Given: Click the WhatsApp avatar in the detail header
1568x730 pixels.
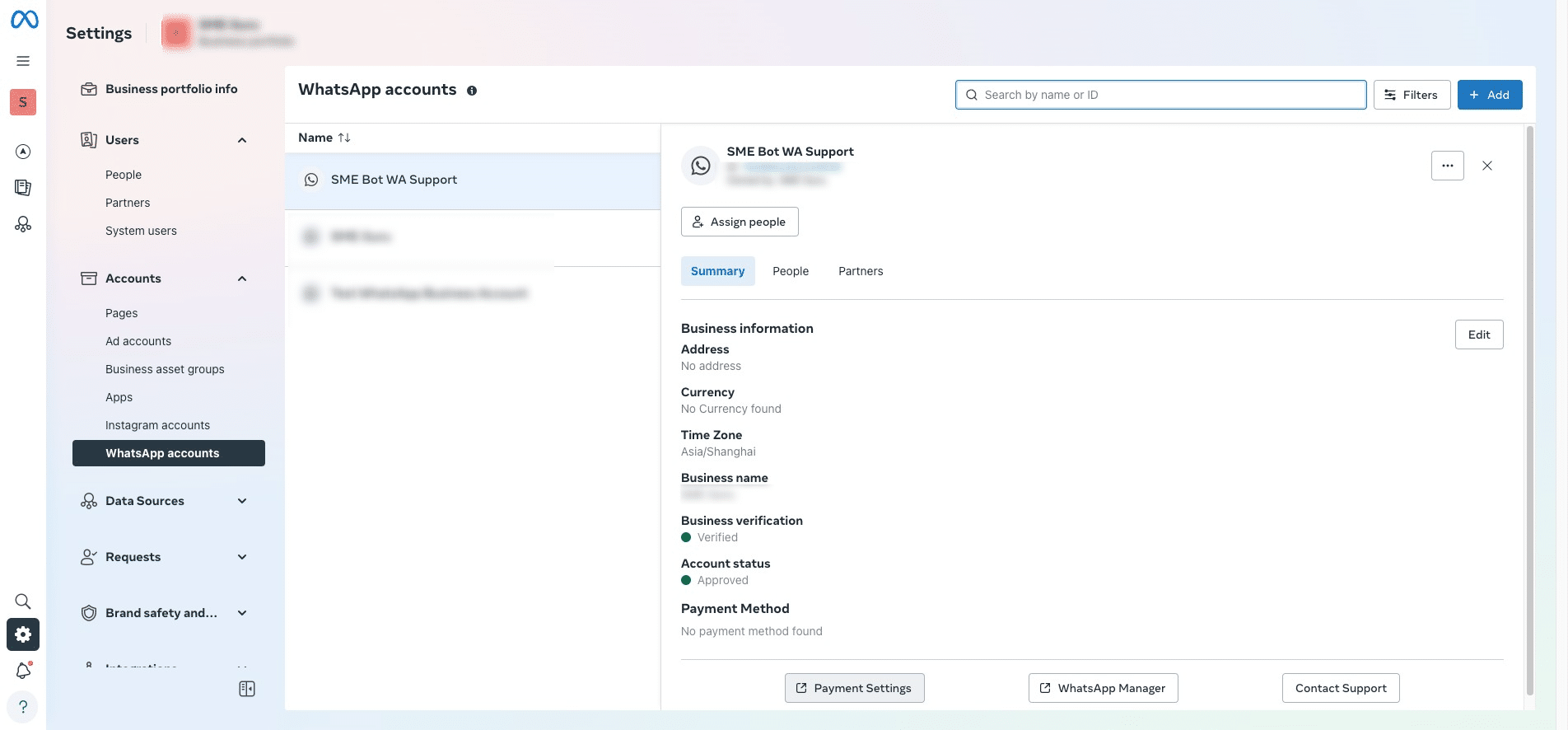Looking at the screenshot, I should pos(701,166).
